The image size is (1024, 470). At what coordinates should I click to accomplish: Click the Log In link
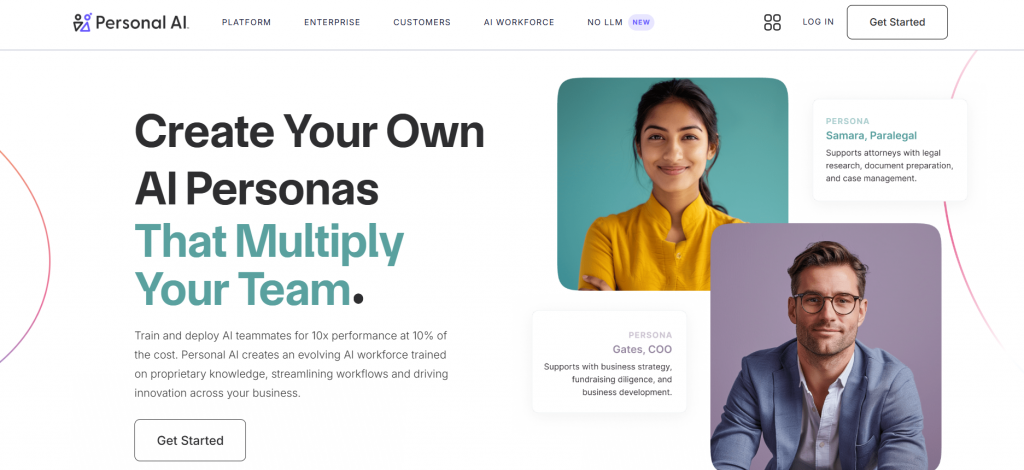point(818,22)
